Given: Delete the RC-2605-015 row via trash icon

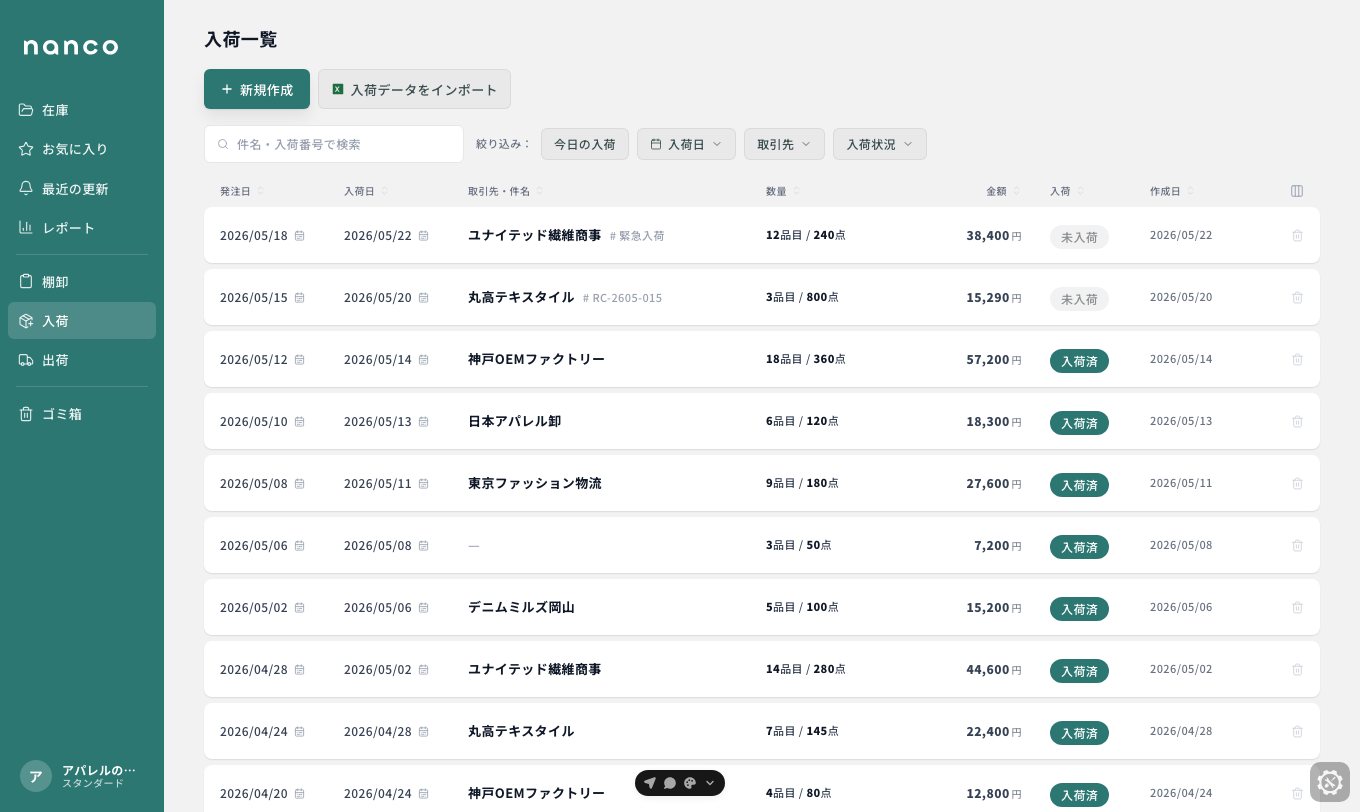Looking at the screenshot, I should click(x=1297, y=297).
